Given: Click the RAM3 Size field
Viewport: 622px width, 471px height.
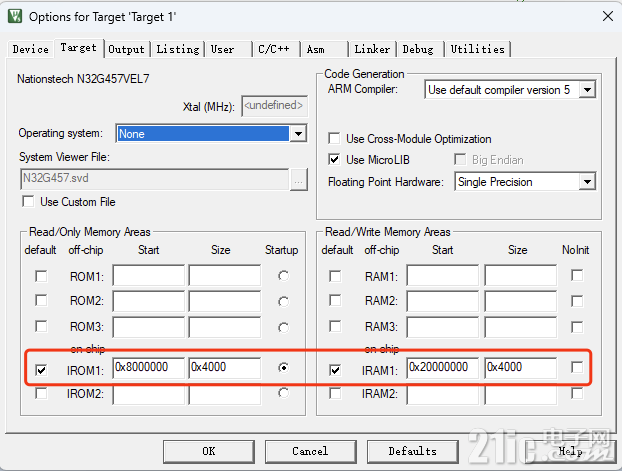Looking at the screenshot, I should (520, 327).
